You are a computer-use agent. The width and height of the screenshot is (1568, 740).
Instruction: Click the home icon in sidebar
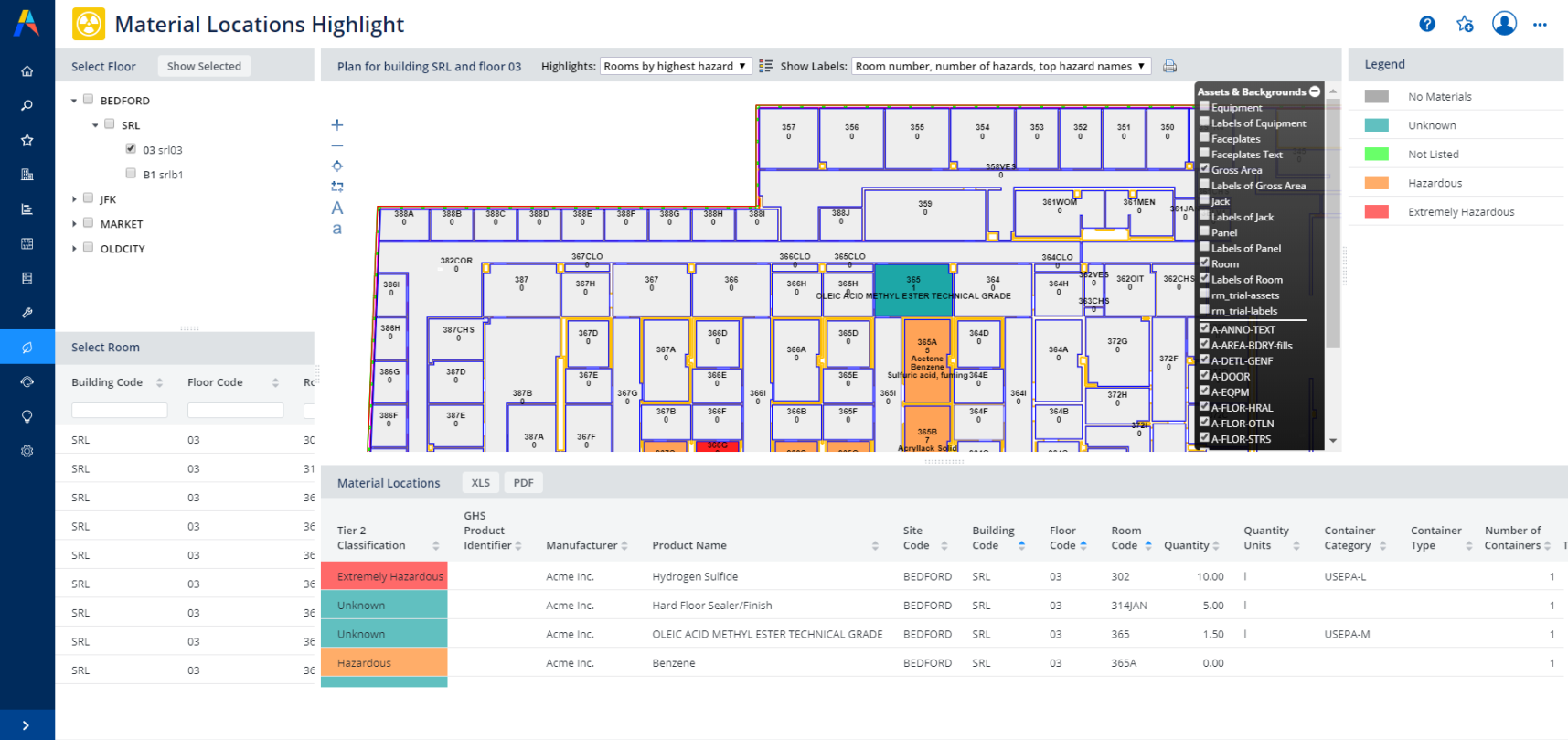27,71
